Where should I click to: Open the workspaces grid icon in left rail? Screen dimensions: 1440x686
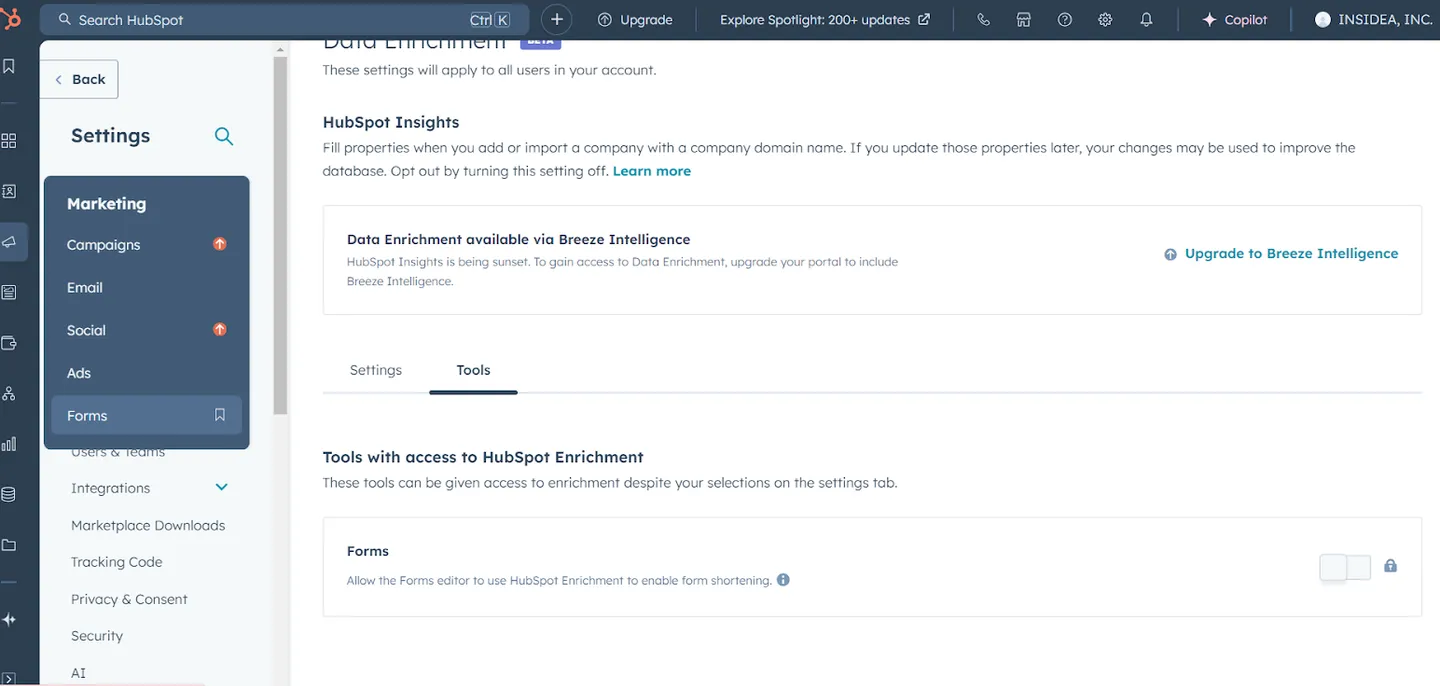(9, 141)
